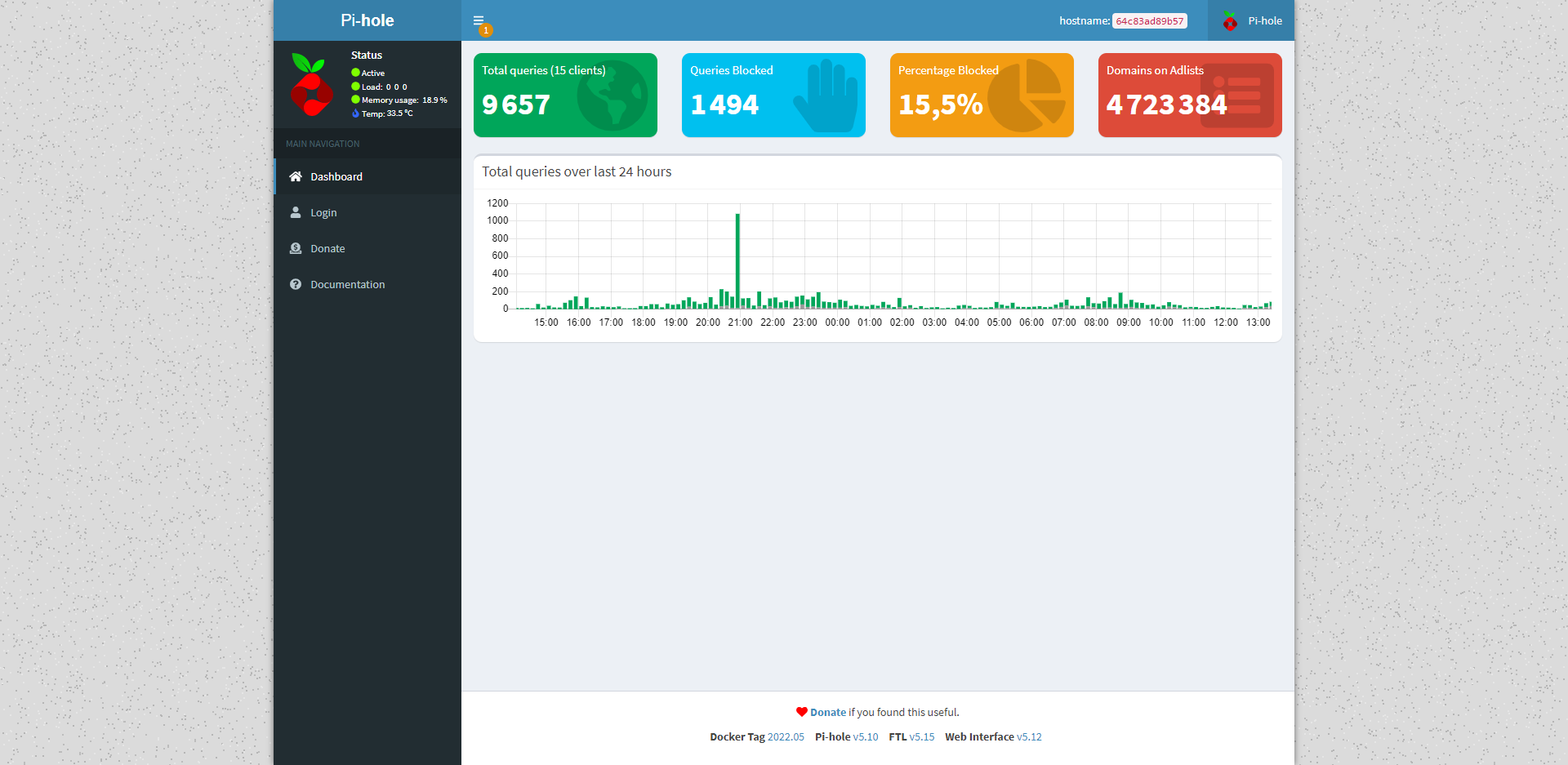Click the orange notification badge in the header
The image size is (1568, 765).
pos(486,30)
